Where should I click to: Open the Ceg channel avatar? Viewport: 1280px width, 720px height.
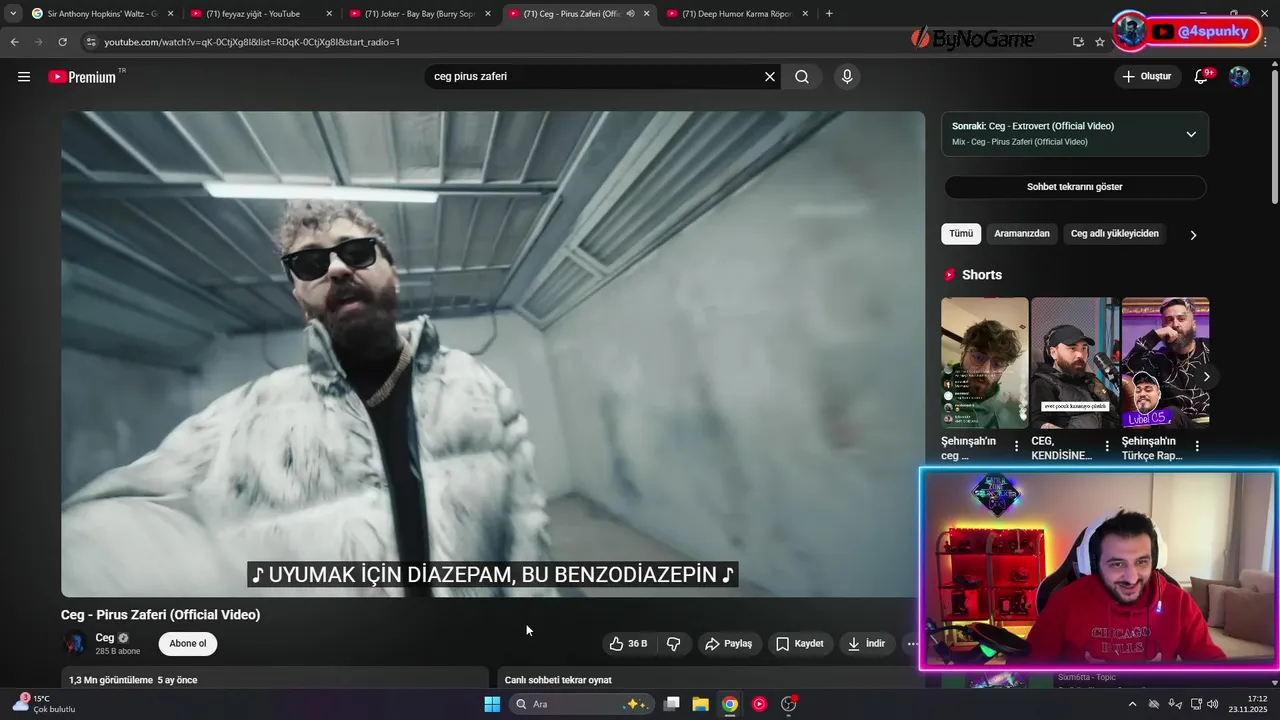75,643
